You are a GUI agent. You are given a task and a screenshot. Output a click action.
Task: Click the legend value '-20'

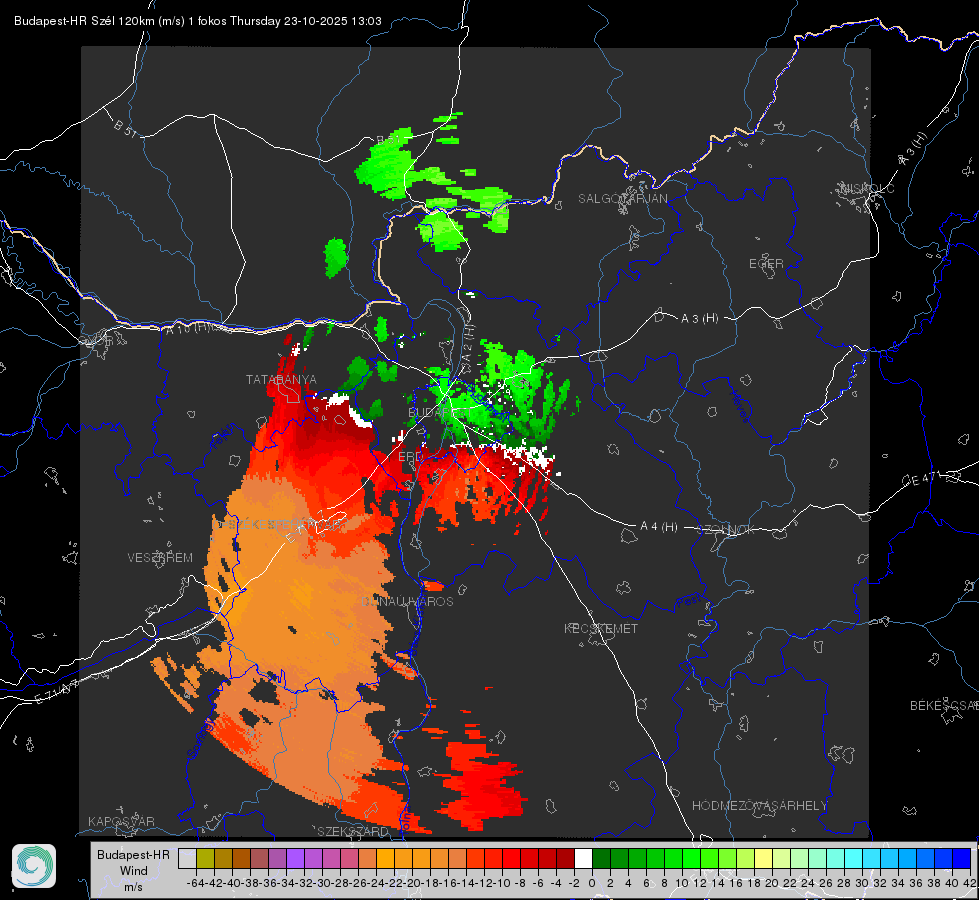[x=411, y=883]
